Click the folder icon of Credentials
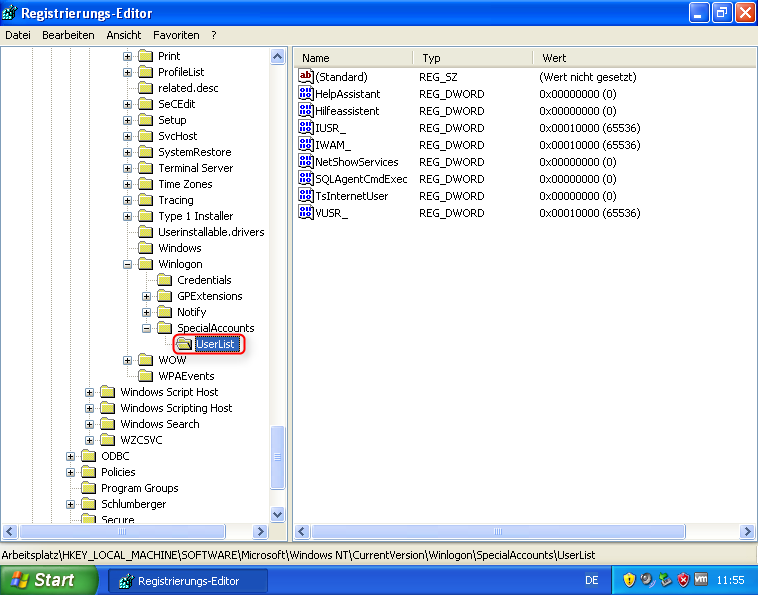Viewport: 758px width, 595px height. pos(165,280)
